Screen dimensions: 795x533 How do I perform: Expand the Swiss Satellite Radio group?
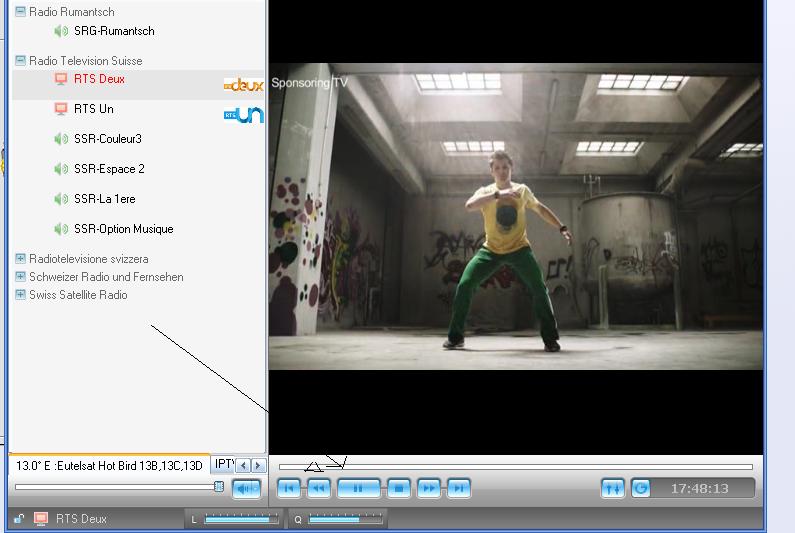[x=20, y=295]
